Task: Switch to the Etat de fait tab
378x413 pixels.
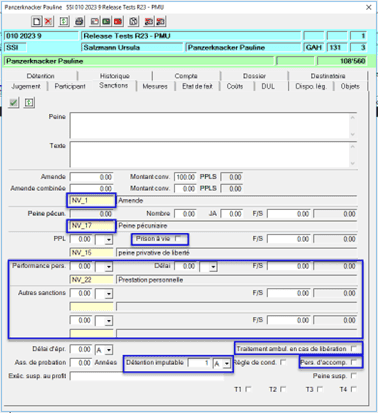Action: pos(197,86)
